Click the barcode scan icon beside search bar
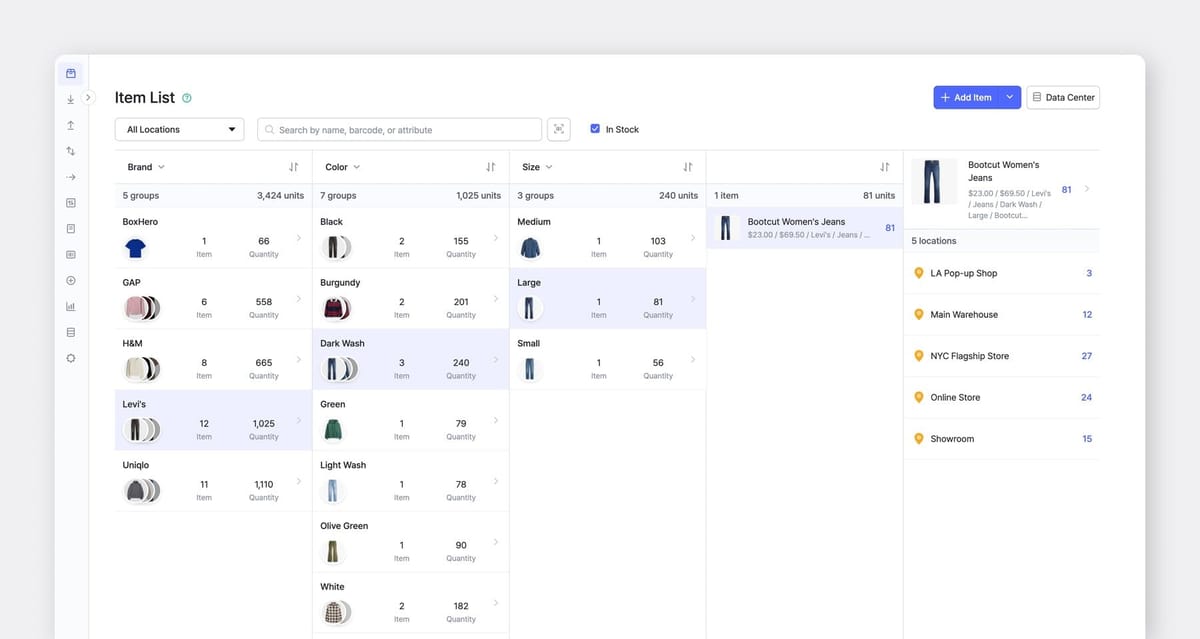Image resolution: width=1200 pixels, height=639 pixels. pos(558,128)
